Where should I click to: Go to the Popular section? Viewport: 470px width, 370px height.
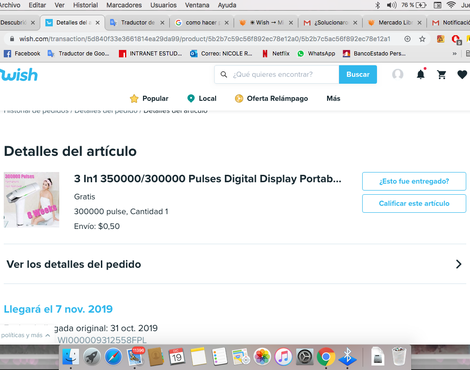click(149, 99)
